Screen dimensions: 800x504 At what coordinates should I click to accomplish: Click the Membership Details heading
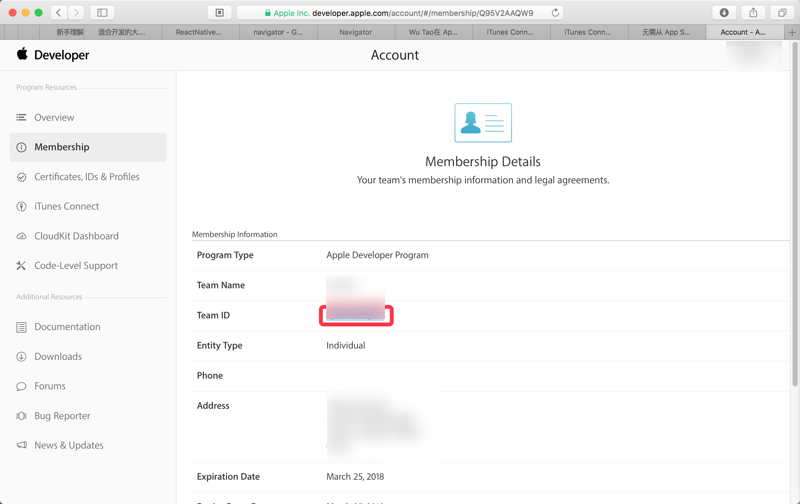tap(483, 162)
